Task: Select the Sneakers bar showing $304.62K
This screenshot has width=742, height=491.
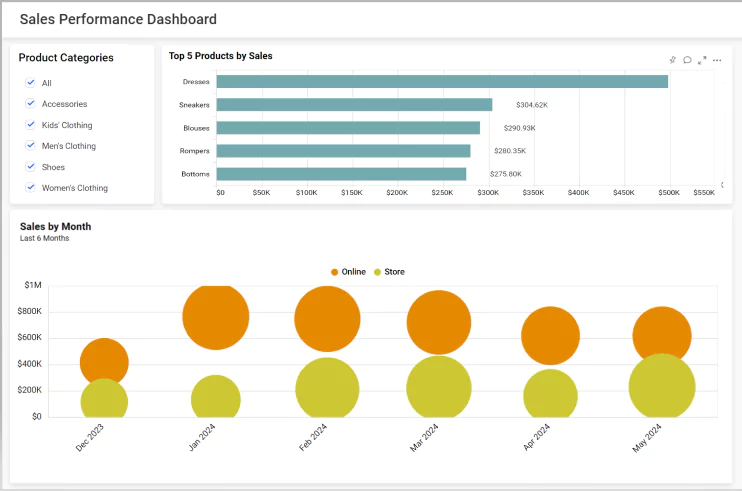Action: 354,105
